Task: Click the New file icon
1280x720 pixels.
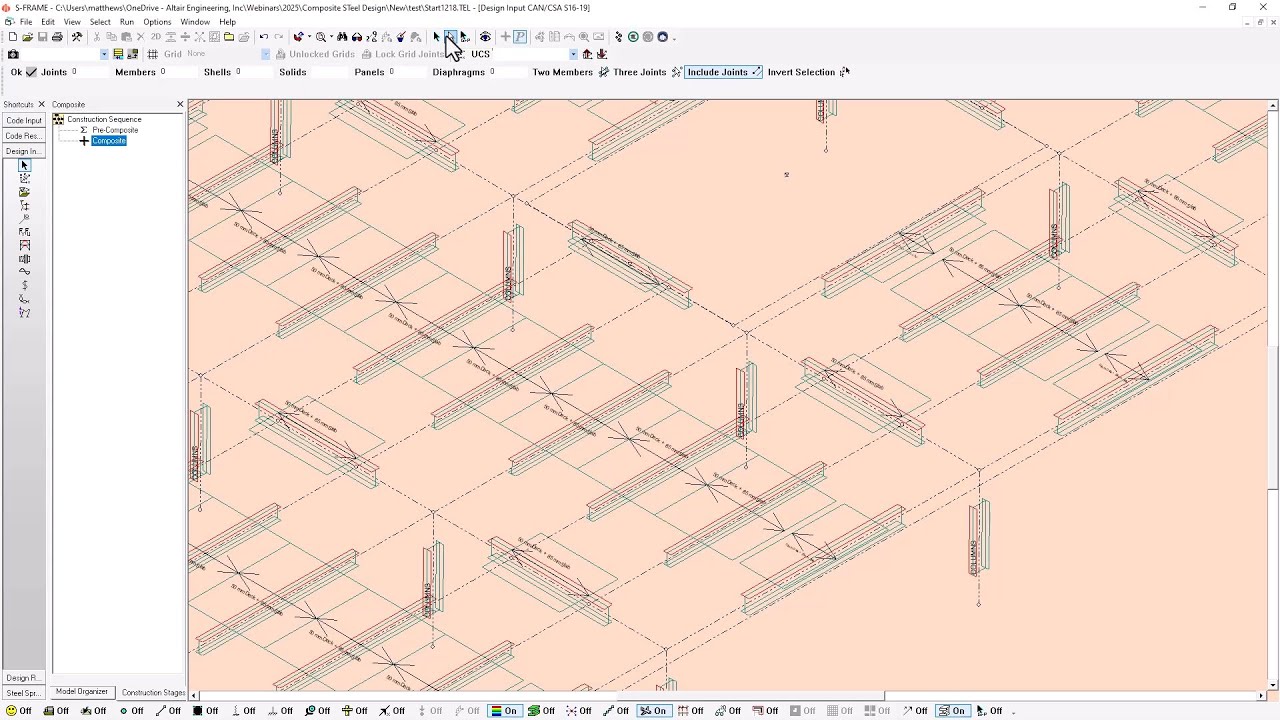Action: tap(12, 37)
